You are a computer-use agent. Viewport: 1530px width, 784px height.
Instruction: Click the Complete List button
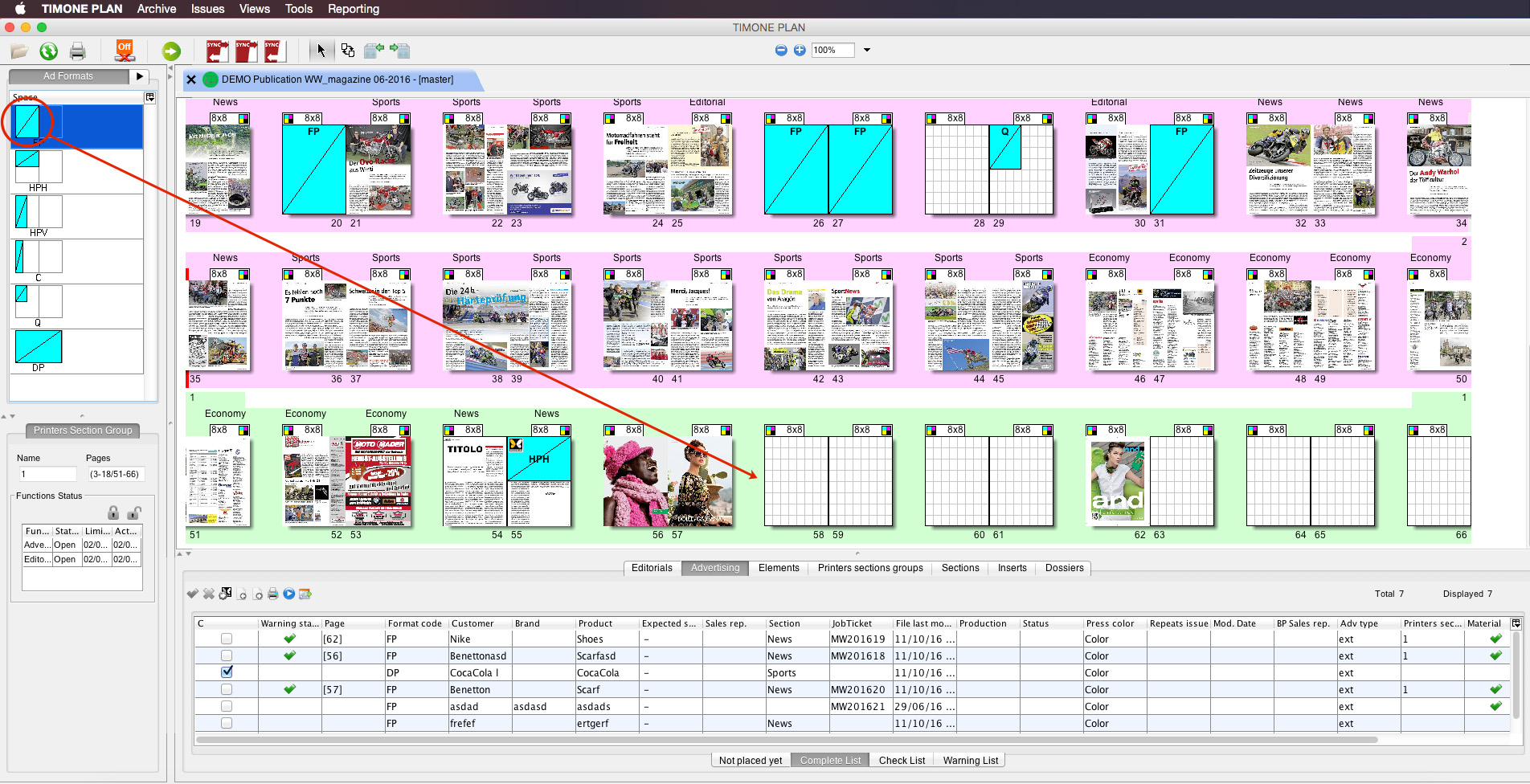point(830,761)
